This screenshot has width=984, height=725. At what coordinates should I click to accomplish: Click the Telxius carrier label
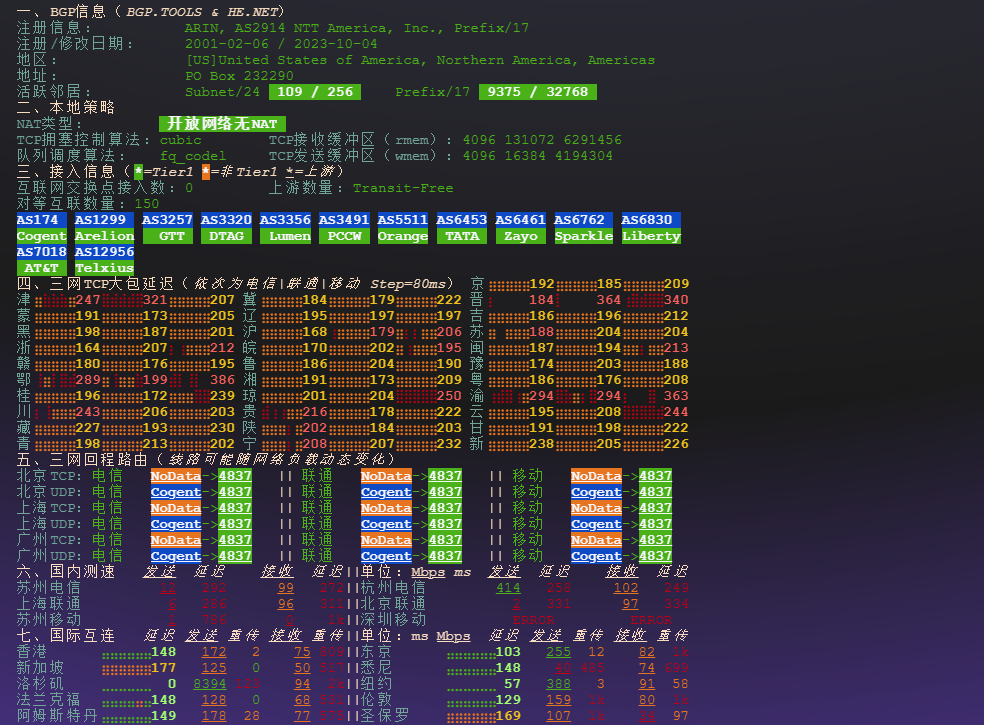coord(104,268)
